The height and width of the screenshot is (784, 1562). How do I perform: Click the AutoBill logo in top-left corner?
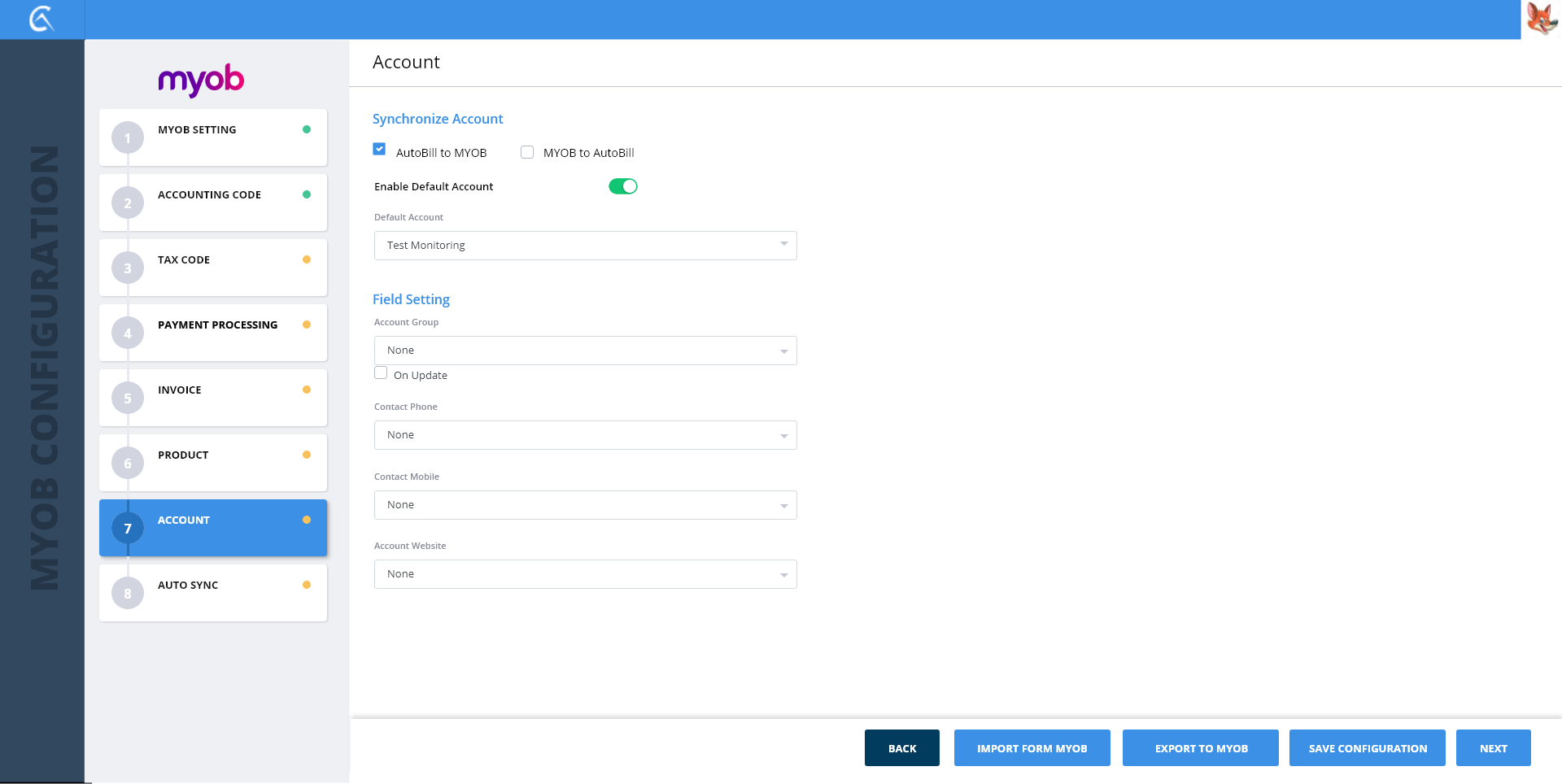click(41, 19)
